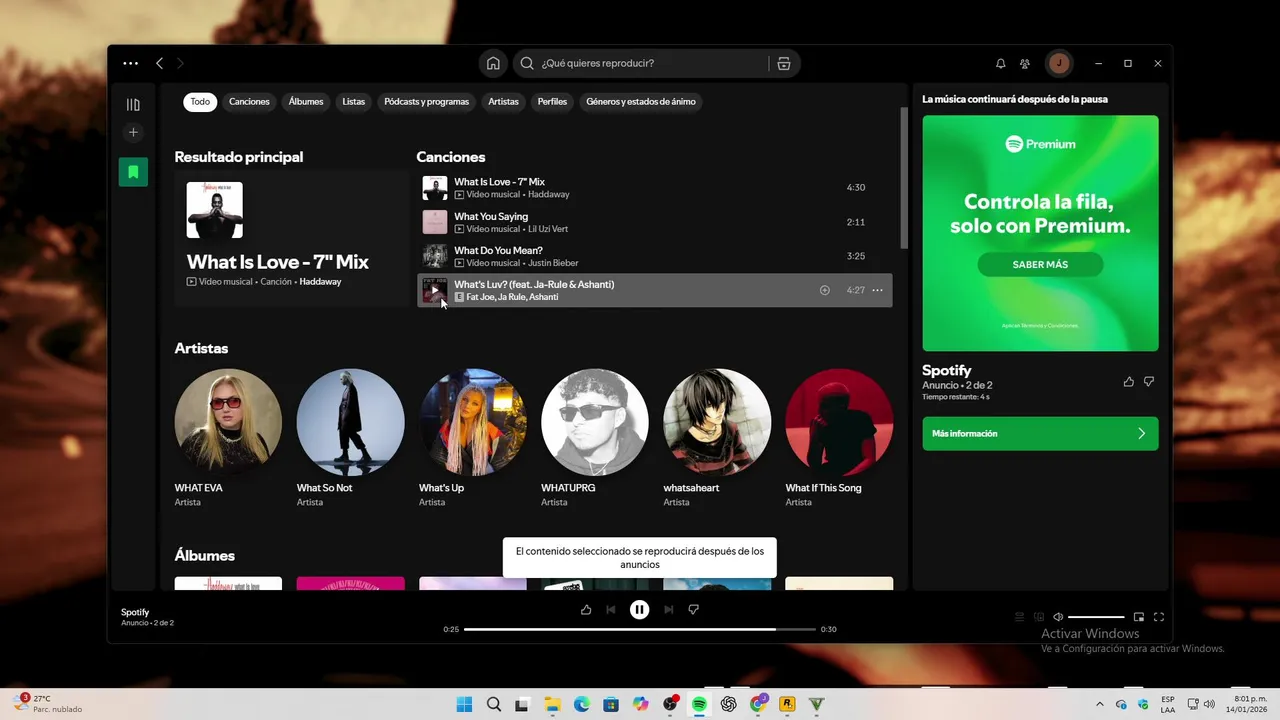
Task: Open ChatGPT app from taskbar
Action: (x=729, y=704)
